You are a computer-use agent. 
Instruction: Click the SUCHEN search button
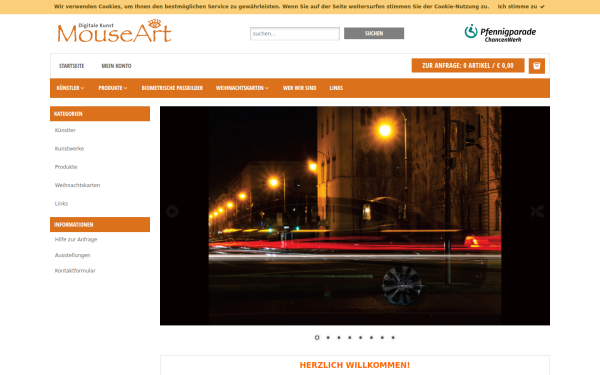(374, 33)
